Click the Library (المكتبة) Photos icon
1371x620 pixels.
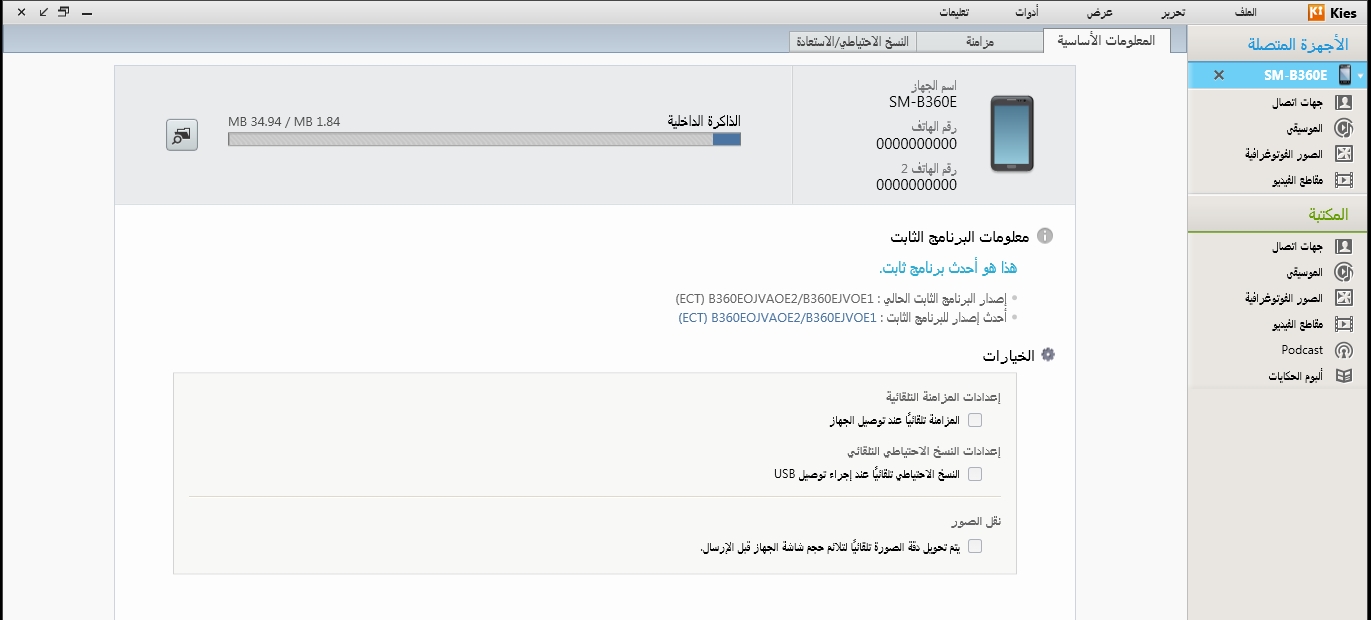pyautogui.click(x=1344, y=298)
